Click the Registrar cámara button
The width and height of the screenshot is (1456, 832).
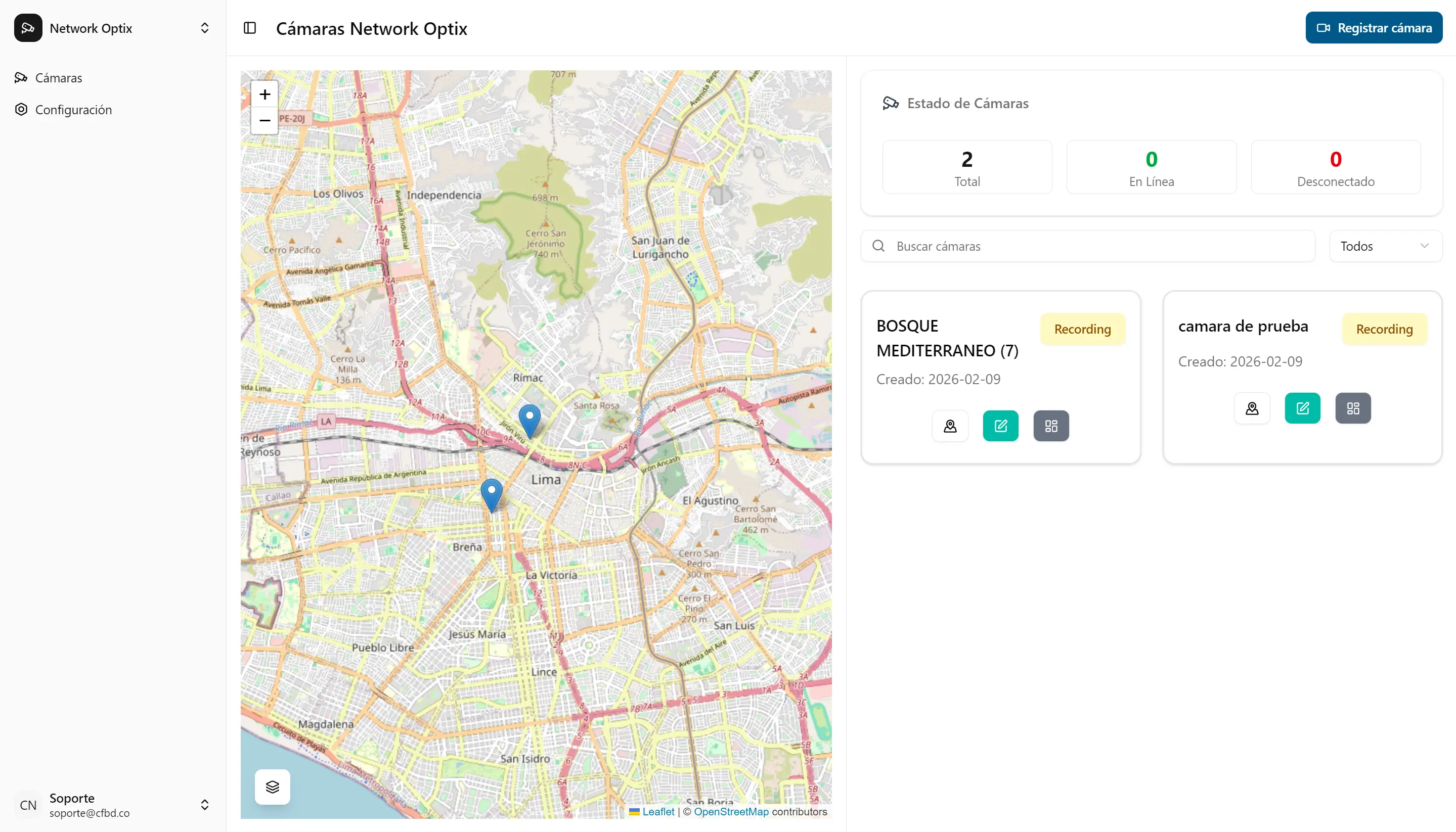[x=1374, y=27]
